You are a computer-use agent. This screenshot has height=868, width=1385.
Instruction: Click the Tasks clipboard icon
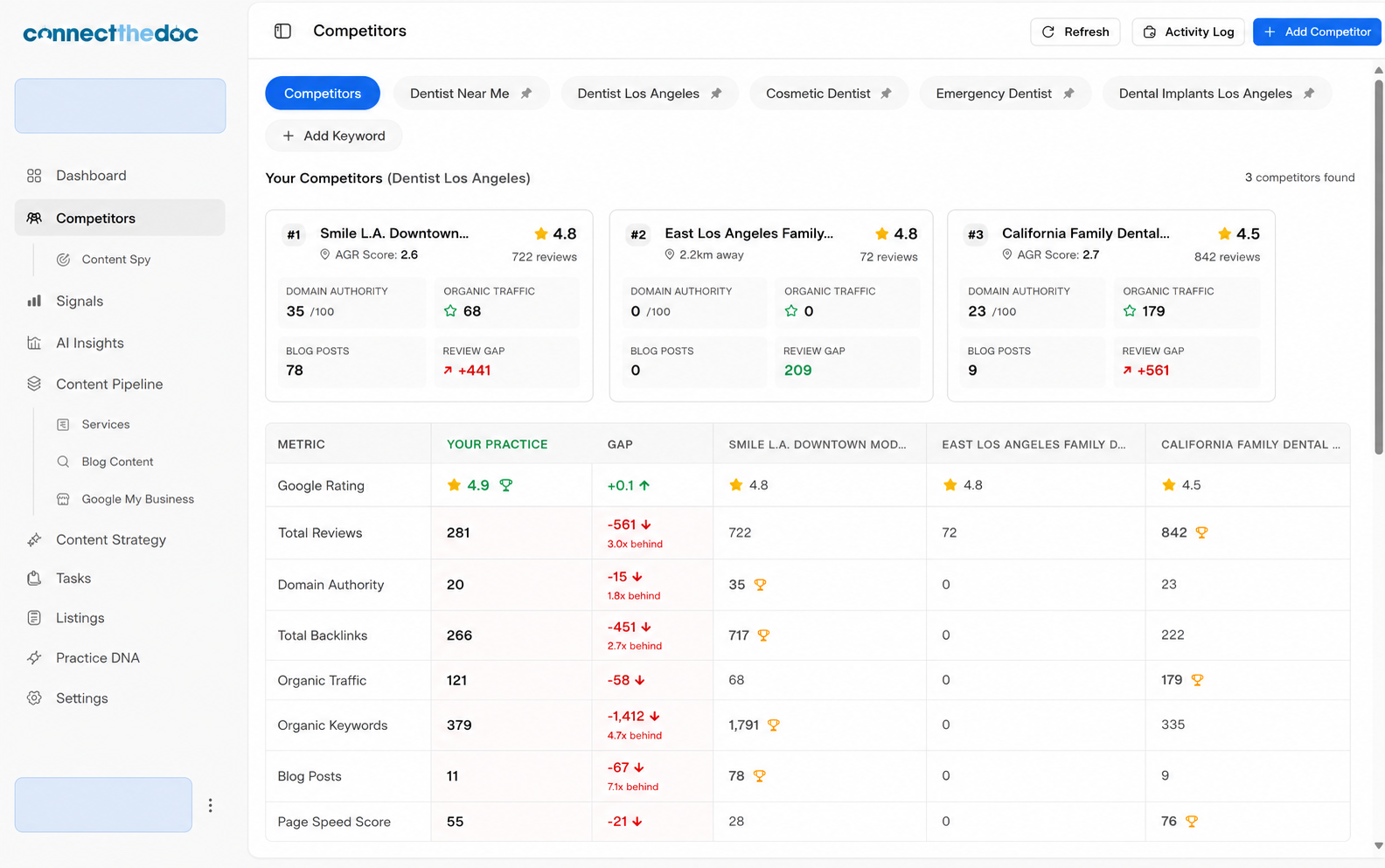click(x=34, y=579)
